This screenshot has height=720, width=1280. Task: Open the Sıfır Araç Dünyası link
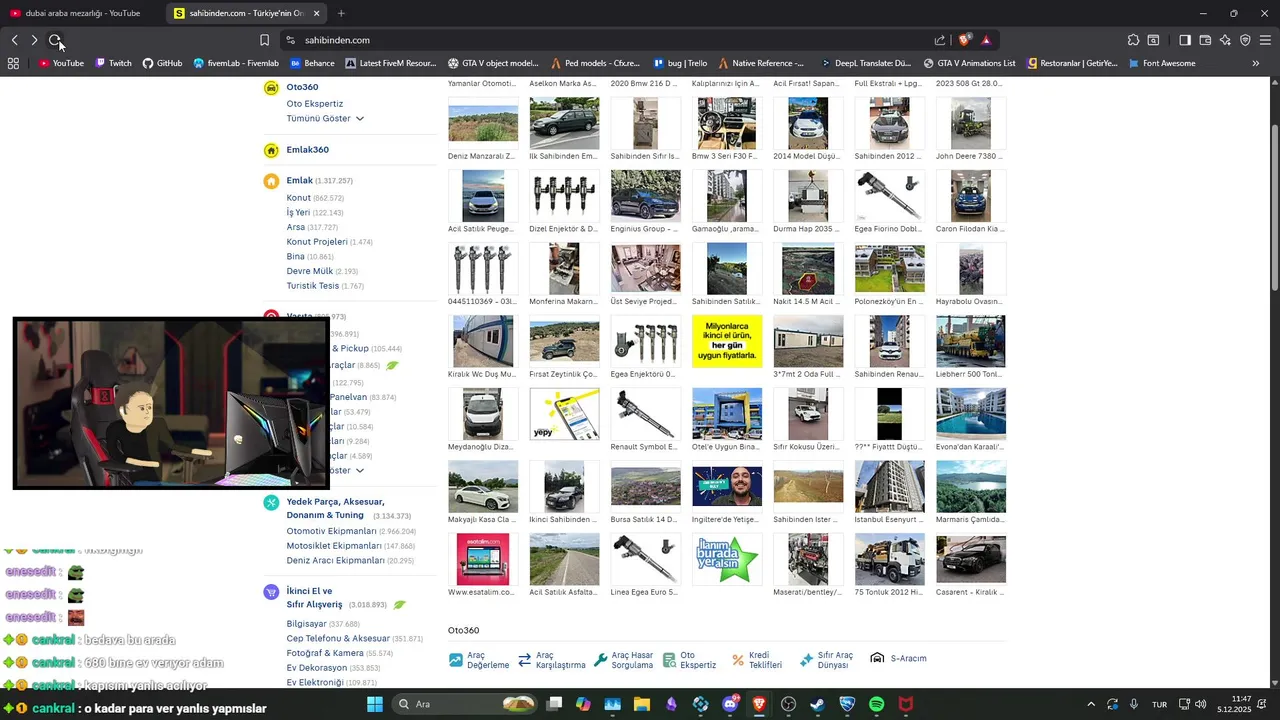(826, 660)
